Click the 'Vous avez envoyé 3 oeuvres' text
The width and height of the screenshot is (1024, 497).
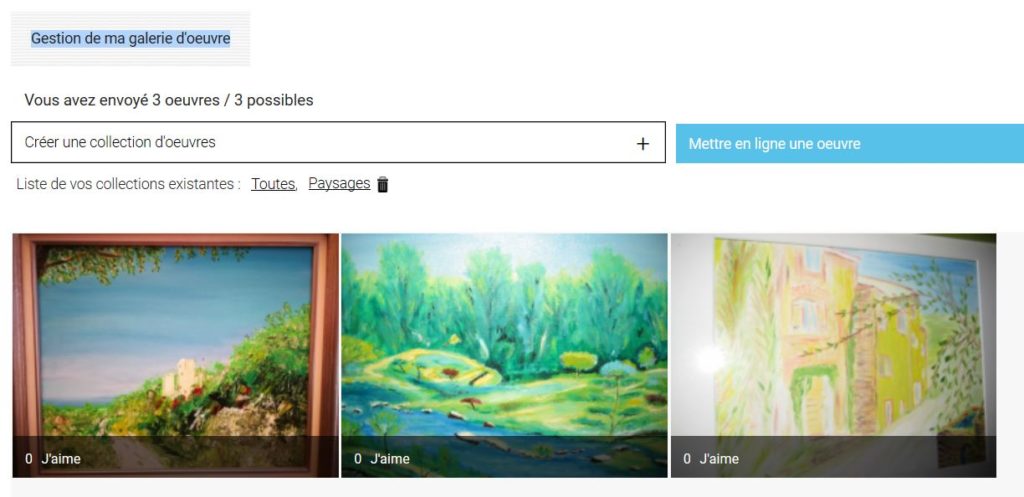coord(169,100)
